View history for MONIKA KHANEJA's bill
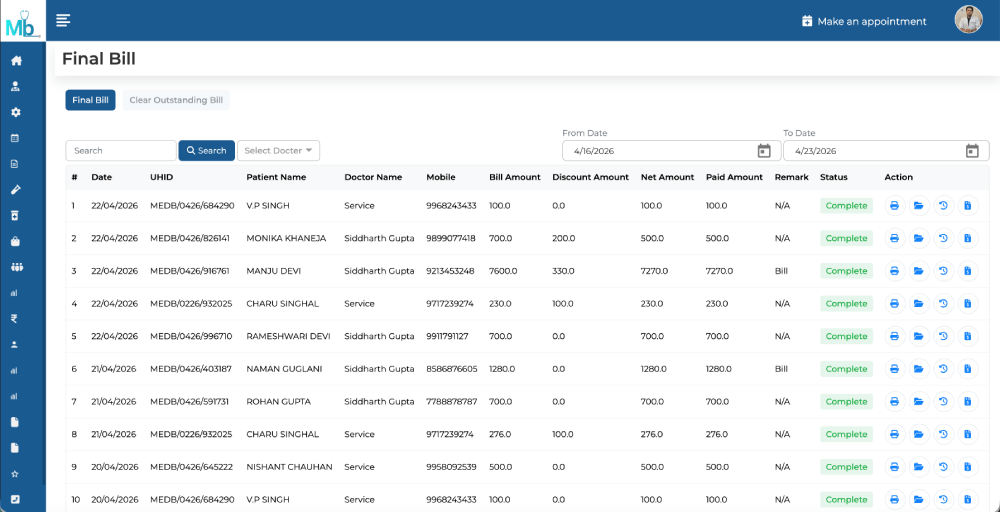Screen dimensions: 1000x512 click(943, 238)
